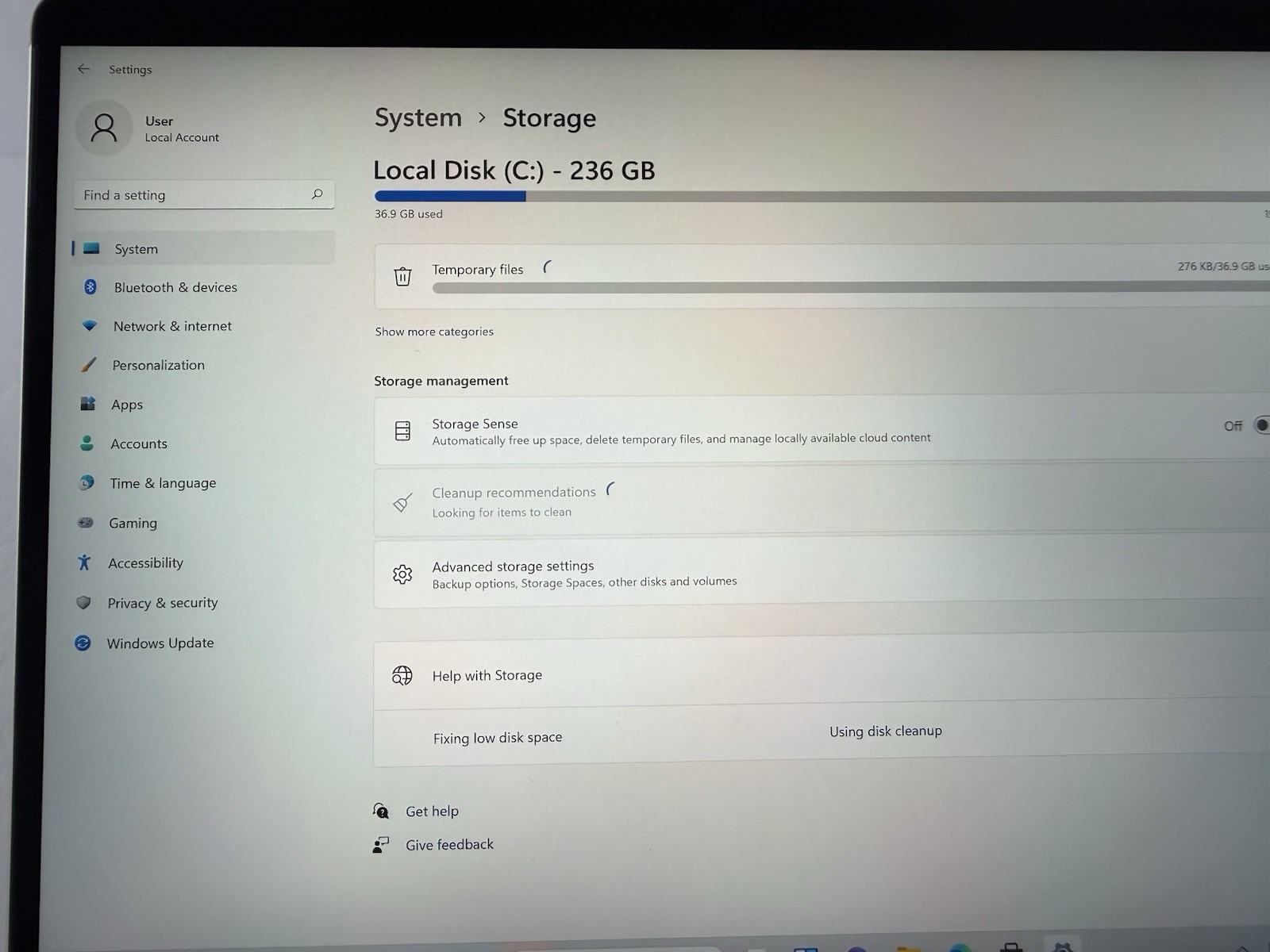The image size is (1270, 952).
Task: Select System in the sidebar
Action: (203, 248)
